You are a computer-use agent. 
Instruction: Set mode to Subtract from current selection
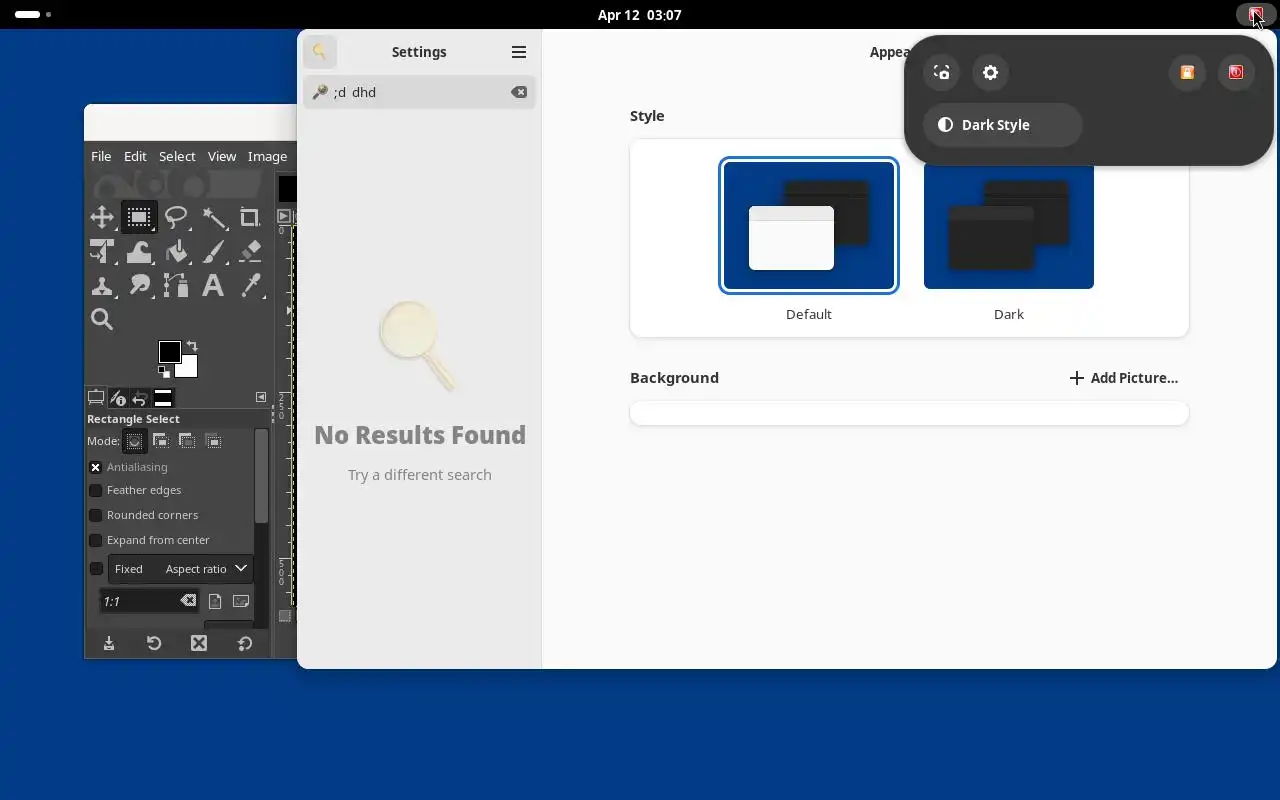pyautogui.click(x=186, y=441)
